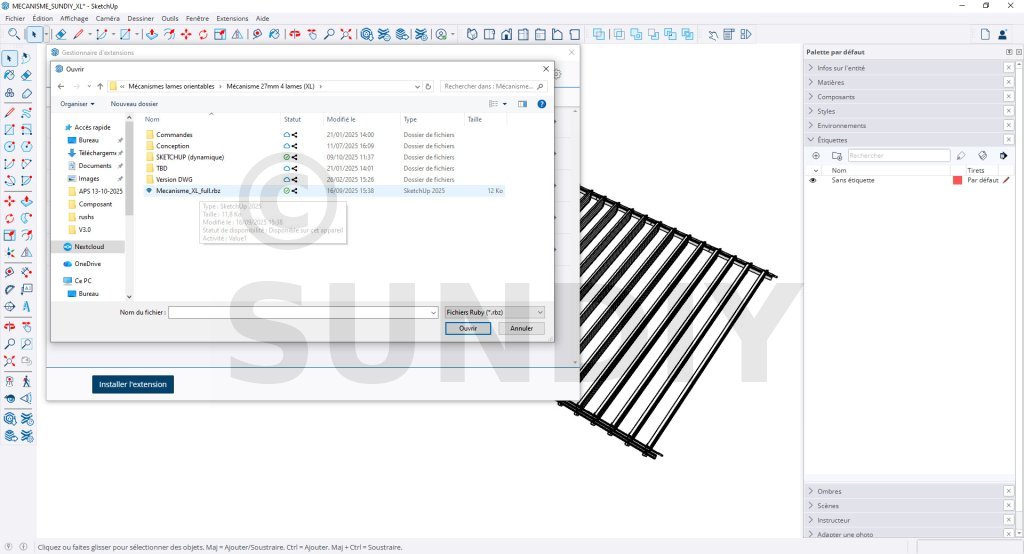Hide the Sans étiquette tag visibility eye

click(x=812, y=180)
